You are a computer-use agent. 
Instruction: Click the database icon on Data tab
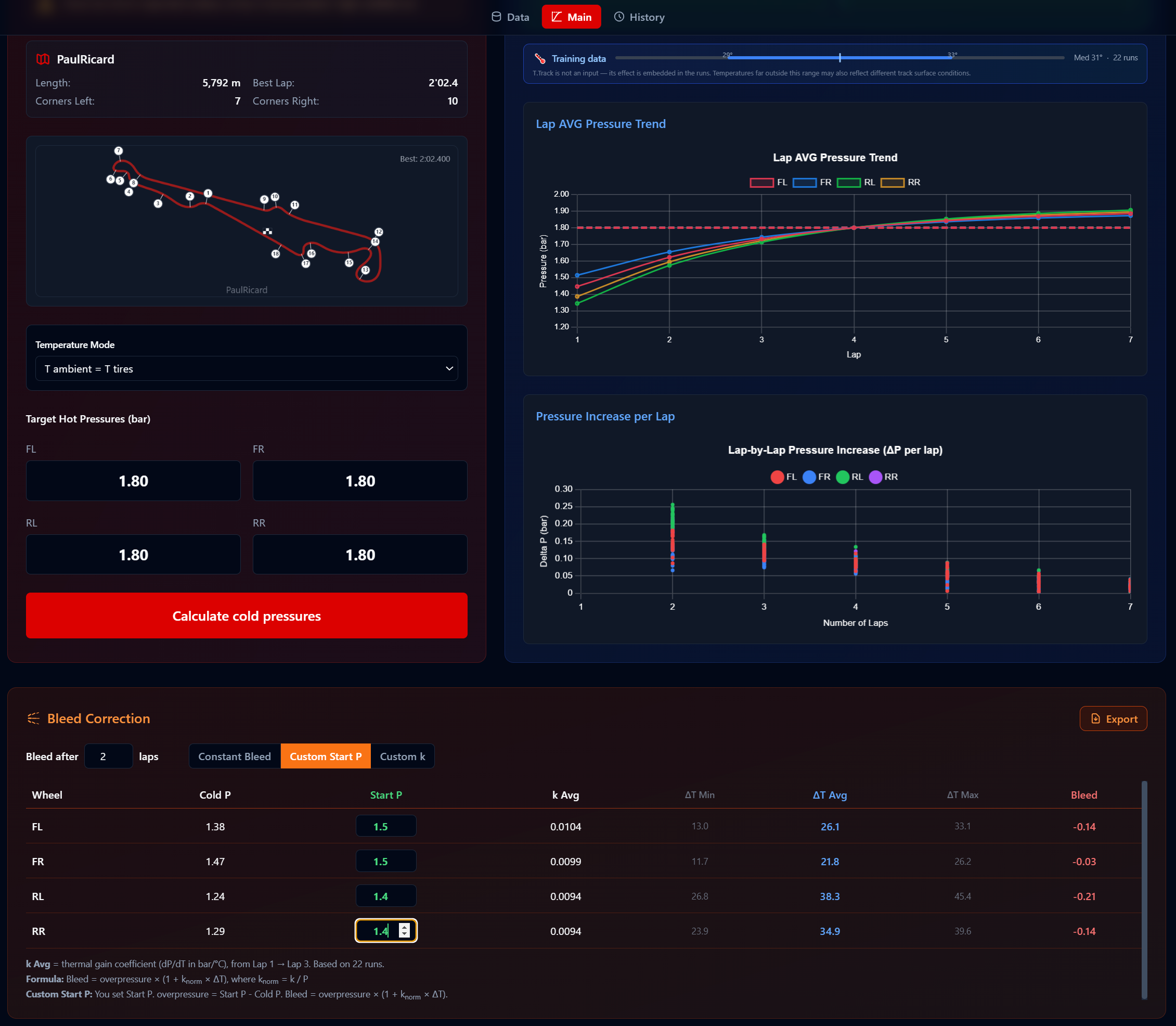(496, 17)
